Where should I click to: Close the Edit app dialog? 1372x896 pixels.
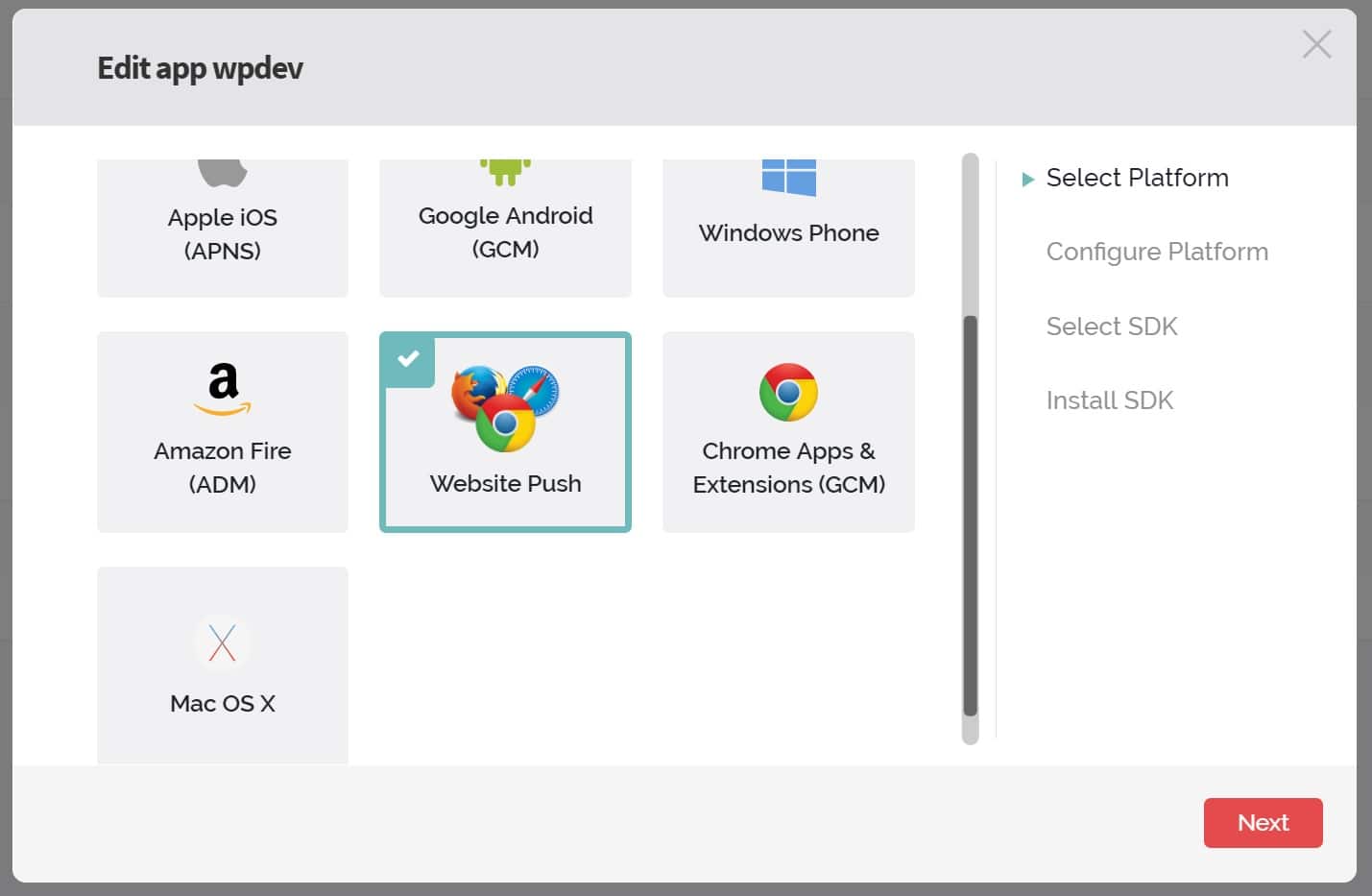click(x=1316, y=44)
